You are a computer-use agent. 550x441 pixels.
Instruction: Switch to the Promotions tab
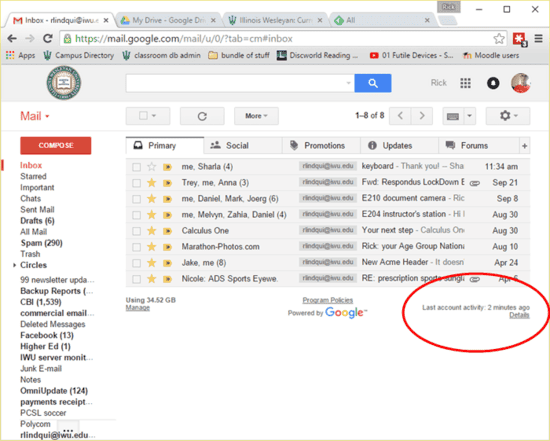point(321,146)
